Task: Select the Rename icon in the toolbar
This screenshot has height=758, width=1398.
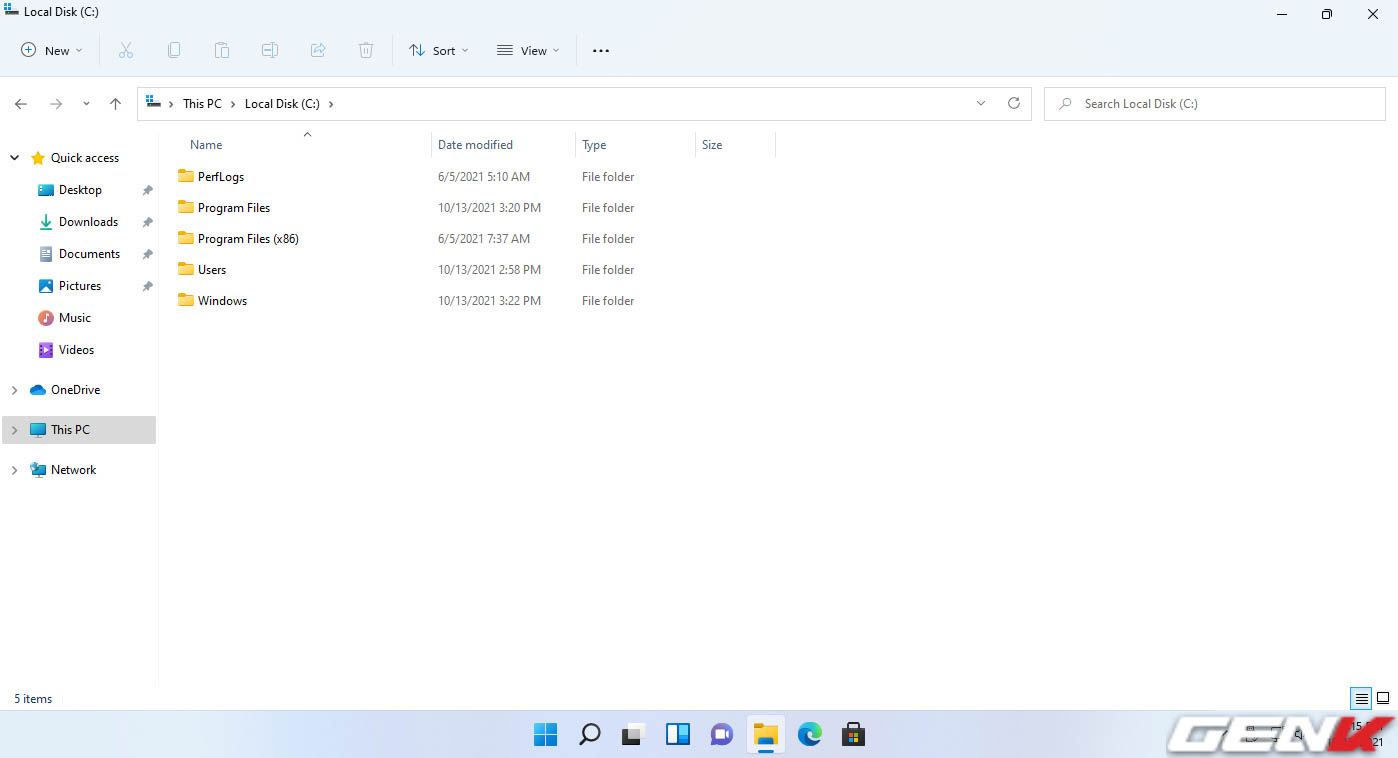Action: click(269, 49)
